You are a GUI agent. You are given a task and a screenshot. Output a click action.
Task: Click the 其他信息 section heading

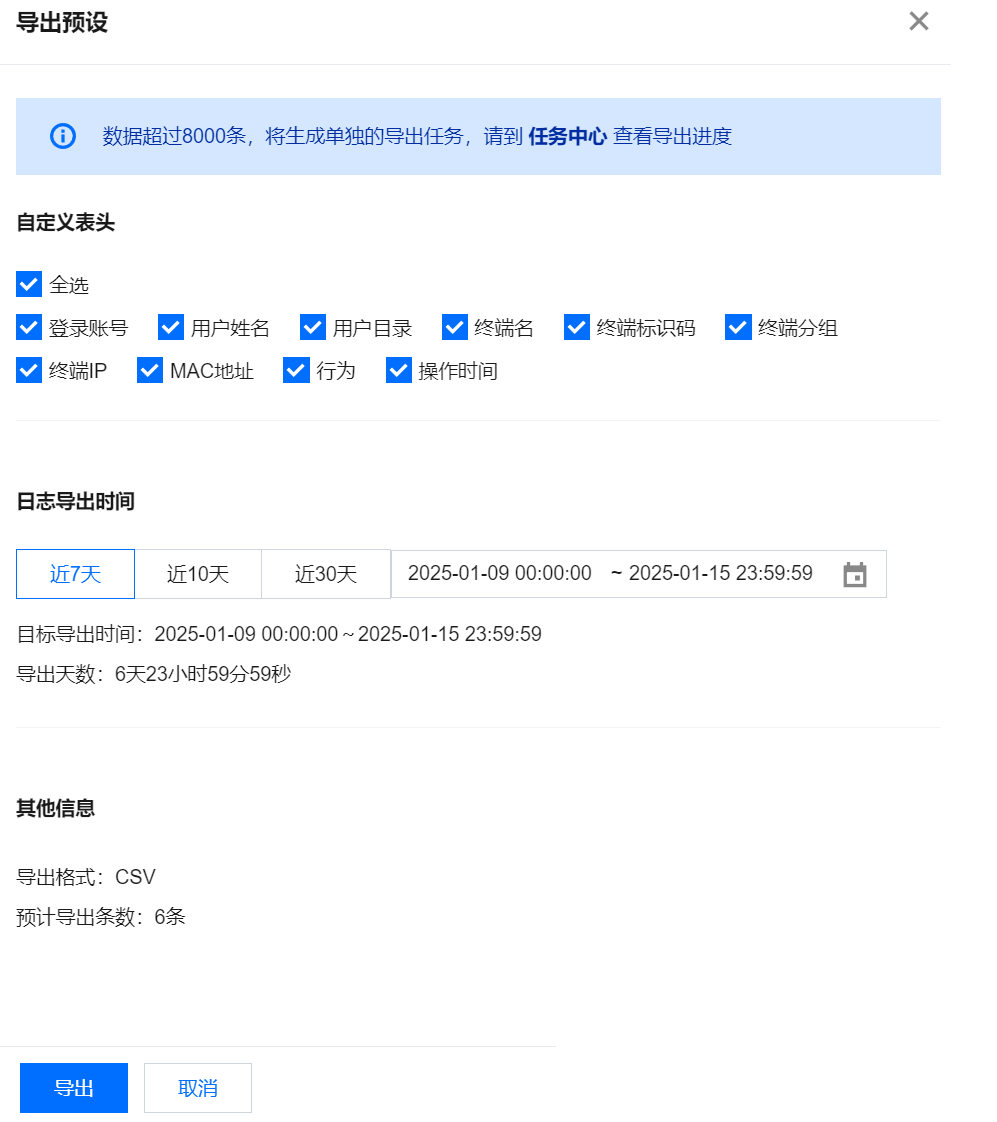56,809
